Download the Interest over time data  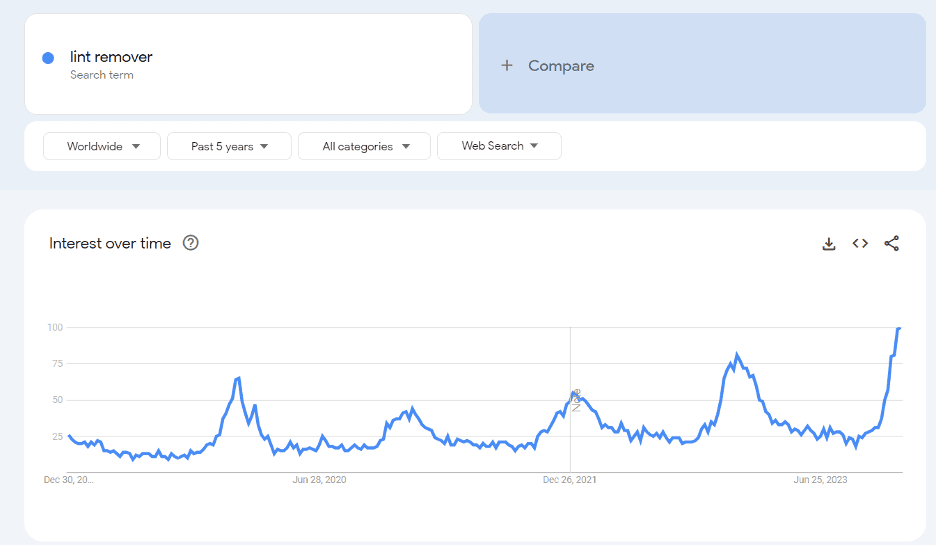[829, 243]
